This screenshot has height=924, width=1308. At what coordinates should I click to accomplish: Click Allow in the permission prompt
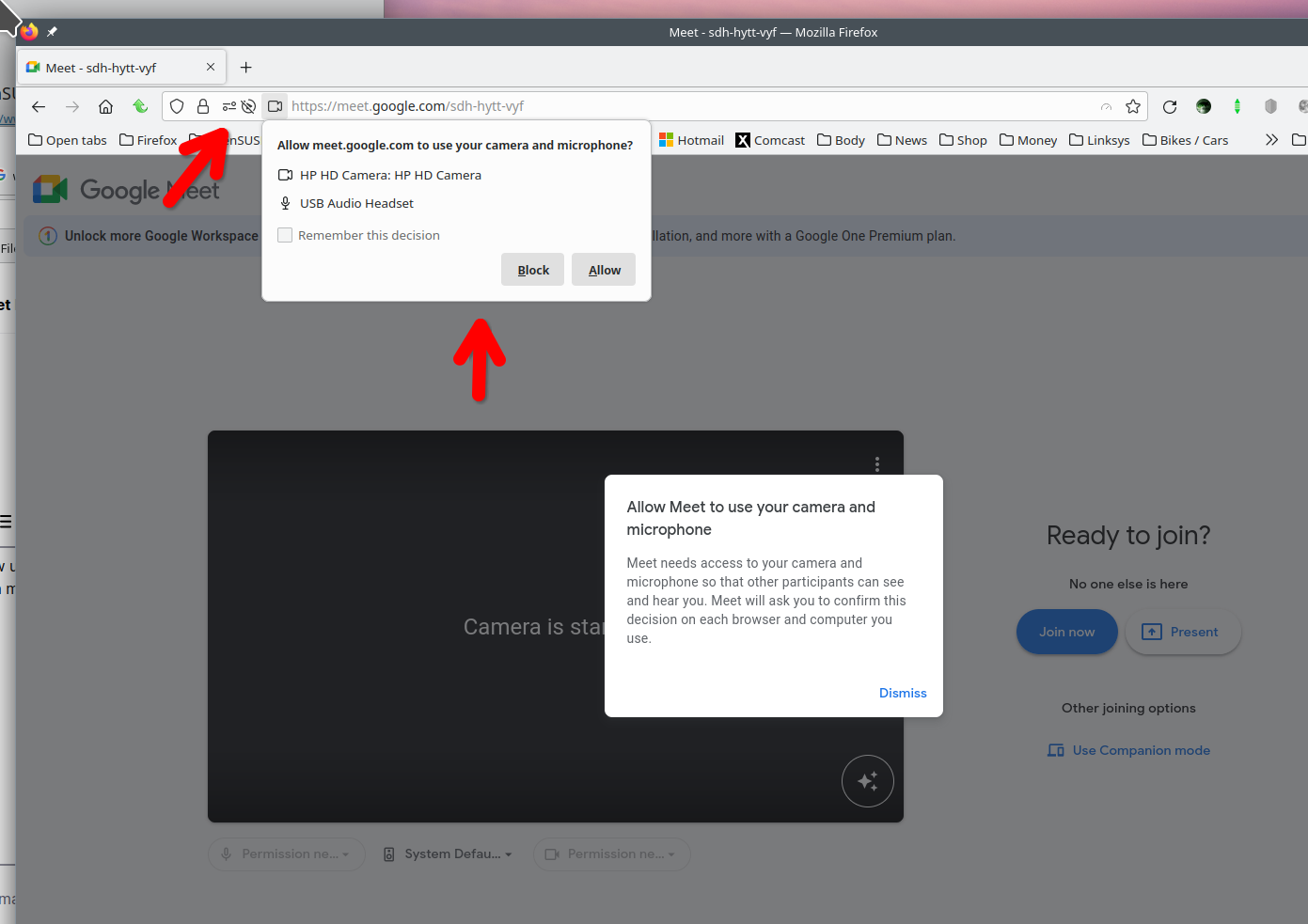[604, 270]
